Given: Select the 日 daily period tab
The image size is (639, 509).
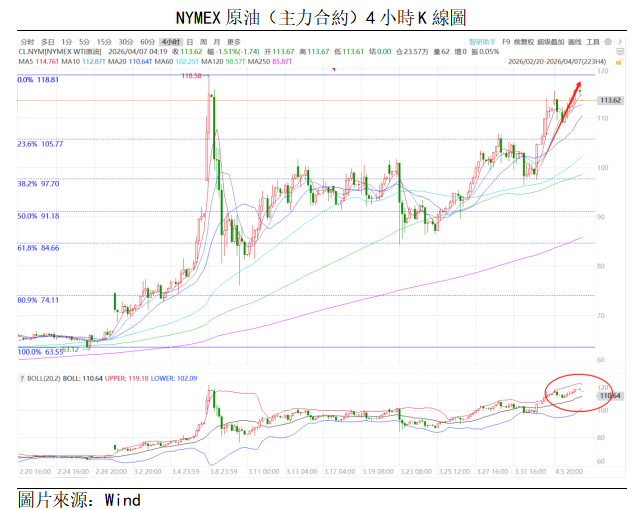Looking at the screenshot, I should 190,42.
